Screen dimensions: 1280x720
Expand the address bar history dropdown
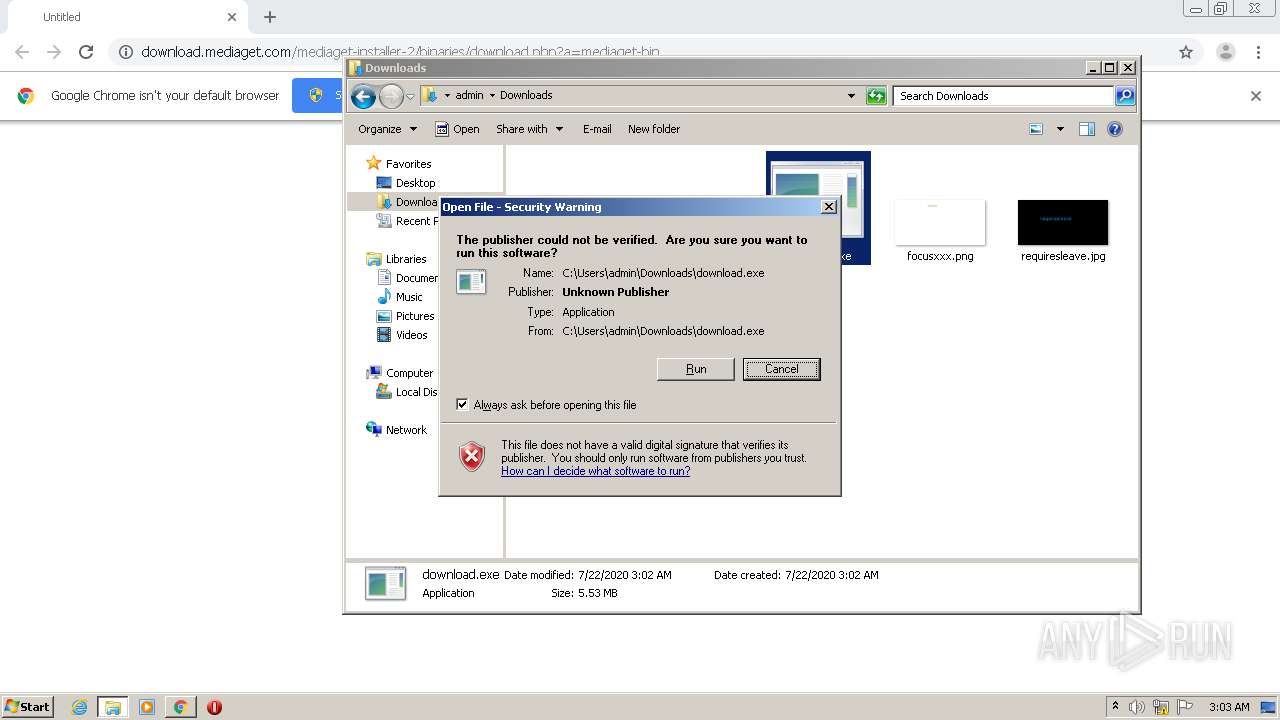(x=851, y=96)
